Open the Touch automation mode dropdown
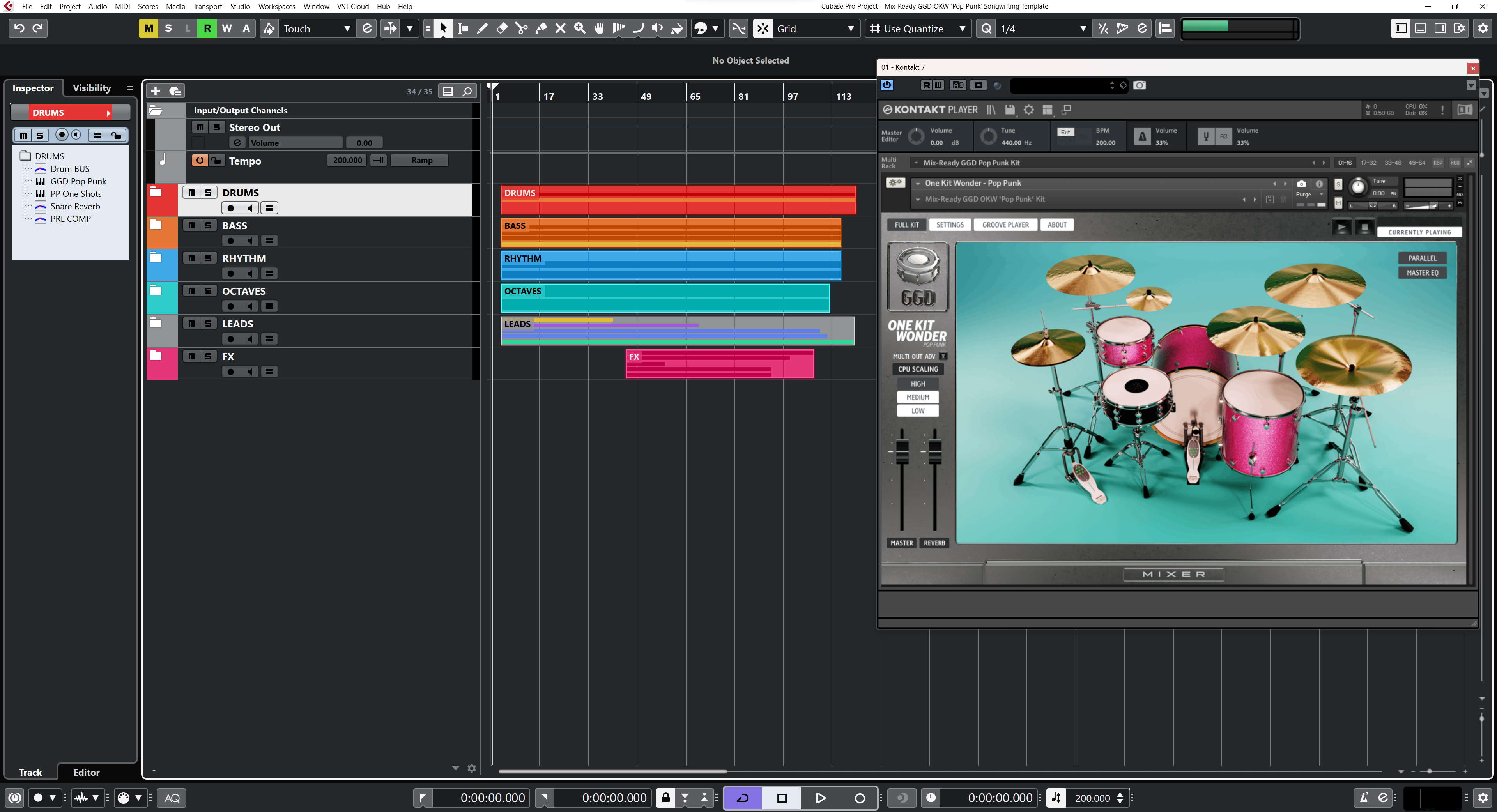Image resolution: width=1497 pixels, height=812 pixels. pos(347,28)
